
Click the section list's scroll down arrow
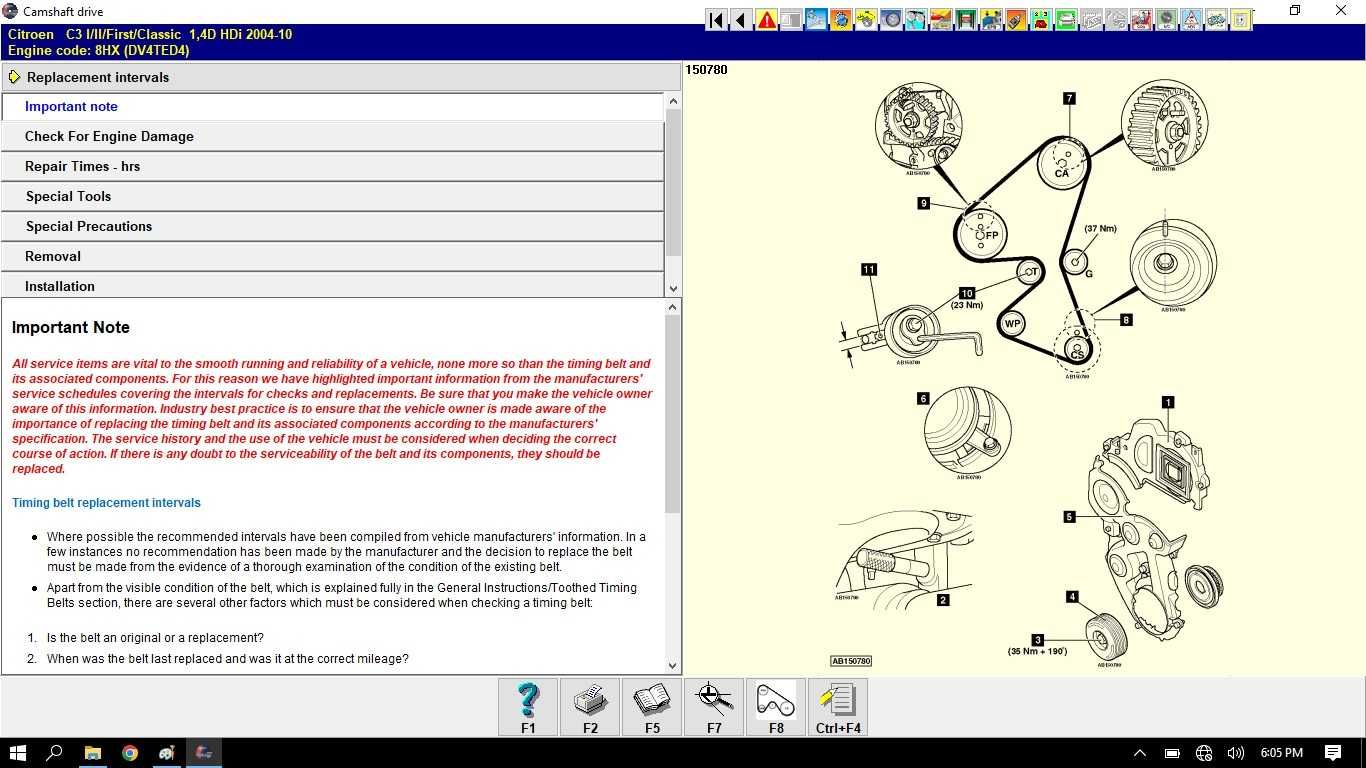click(673, 288)
